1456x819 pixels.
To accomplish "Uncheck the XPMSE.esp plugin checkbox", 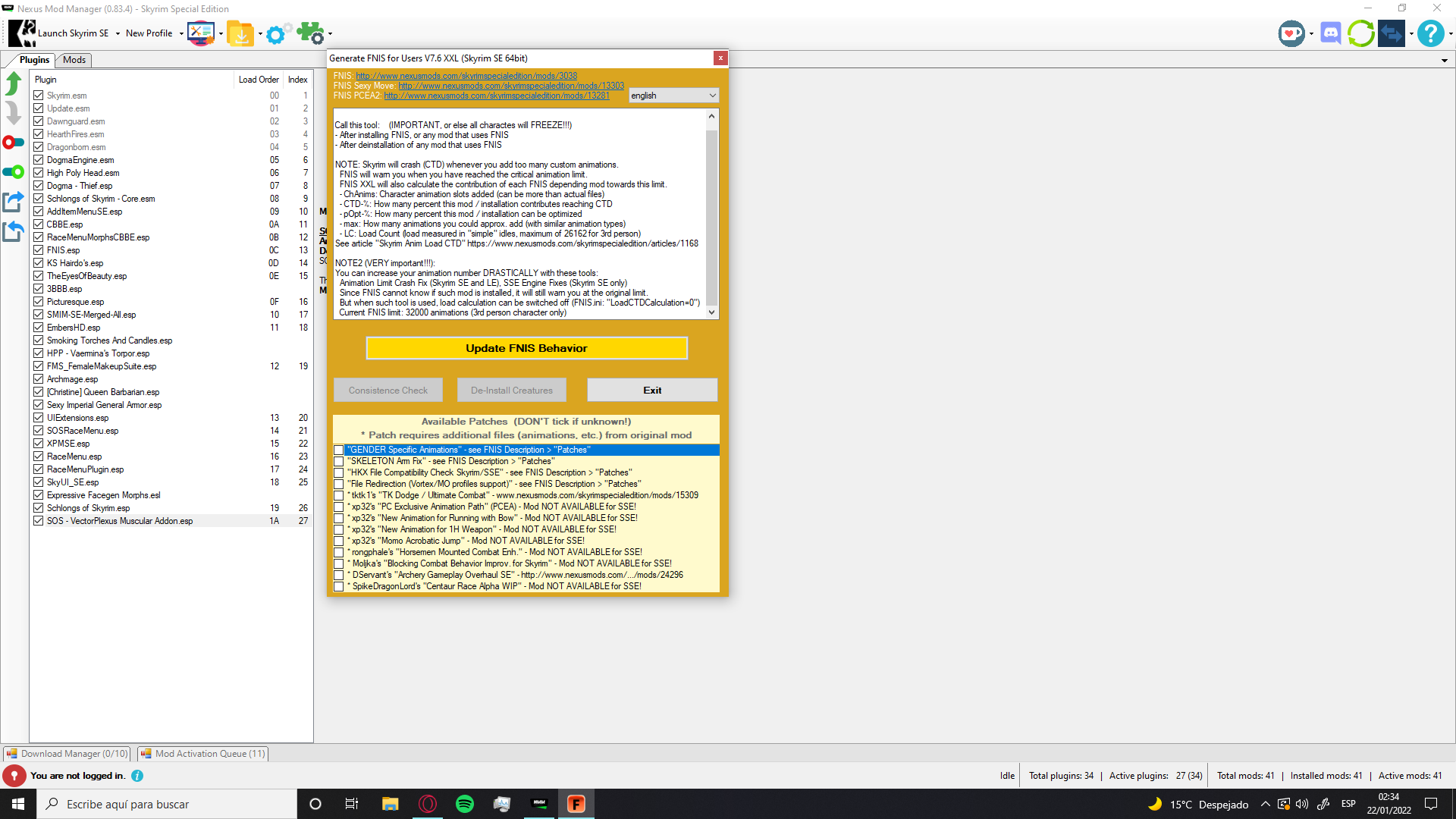I will coord(38,444).
